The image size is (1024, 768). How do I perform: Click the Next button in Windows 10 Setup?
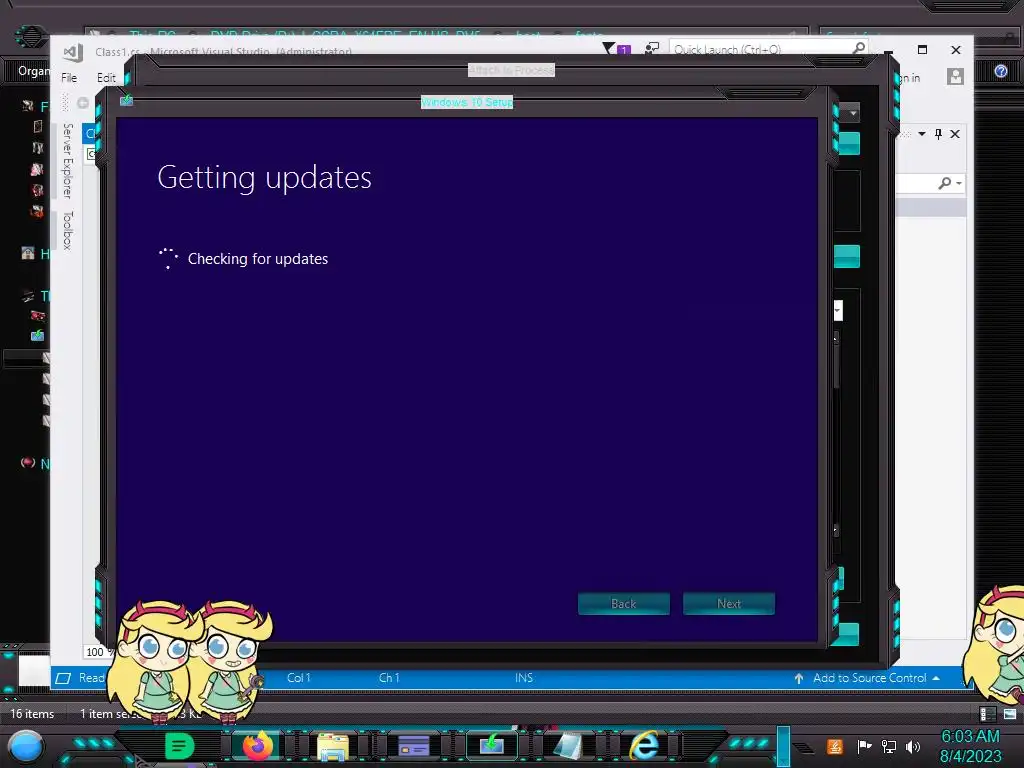click(x=729, y=603)
